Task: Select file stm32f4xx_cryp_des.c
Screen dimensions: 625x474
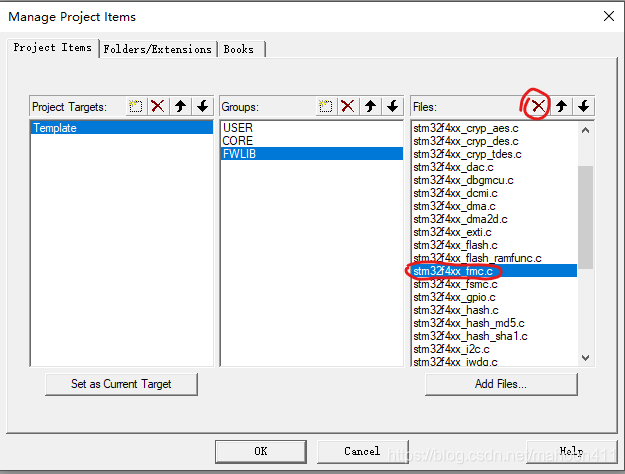Action: click(x=495, y=141)
